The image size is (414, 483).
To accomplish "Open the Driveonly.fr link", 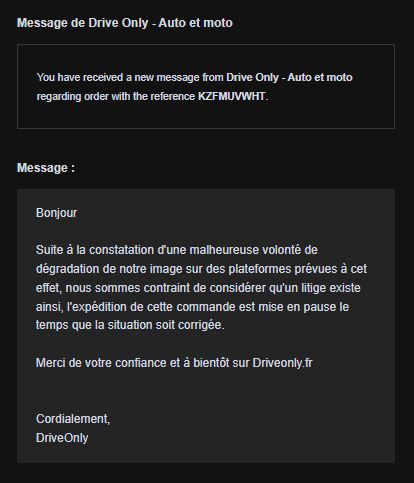I will [x=282, y=363].
